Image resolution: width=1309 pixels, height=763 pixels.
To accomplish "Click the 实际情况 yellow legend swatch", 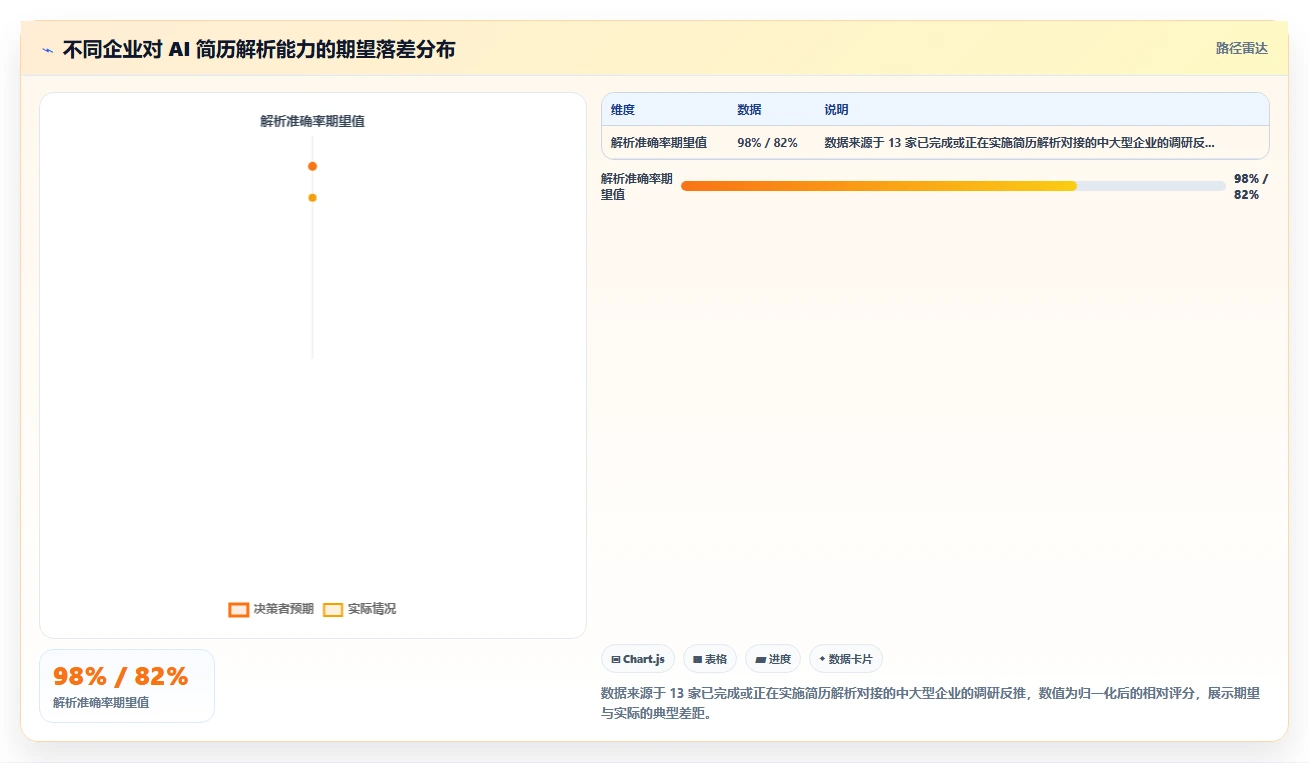I will coord(333,610).
